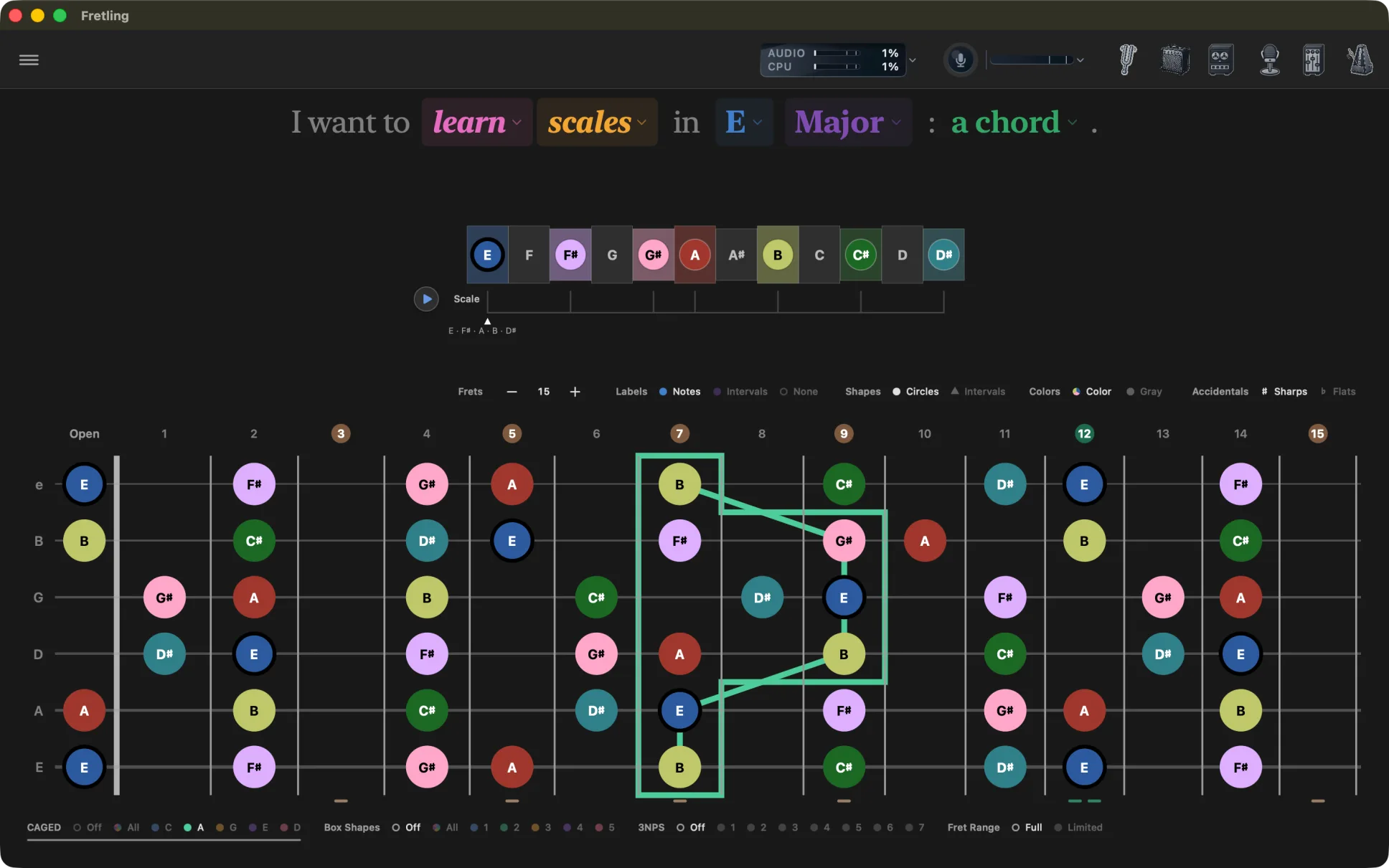Open the tuning fork tuner

pos(1127,60)
